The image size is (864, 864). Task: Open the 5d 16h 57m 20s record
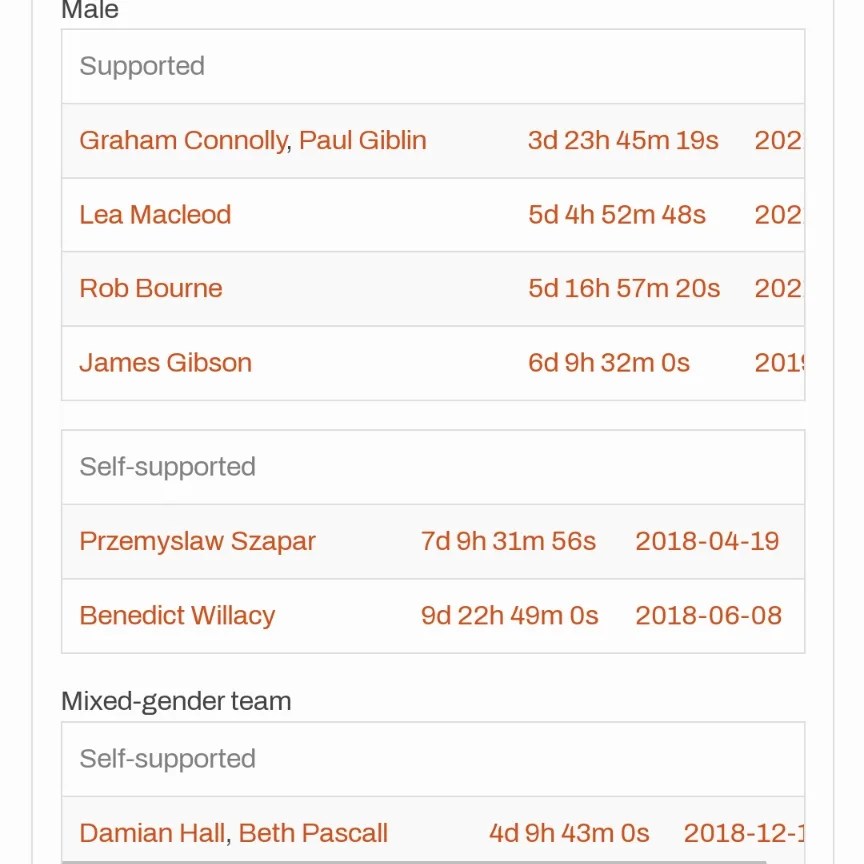coord(624,289)
